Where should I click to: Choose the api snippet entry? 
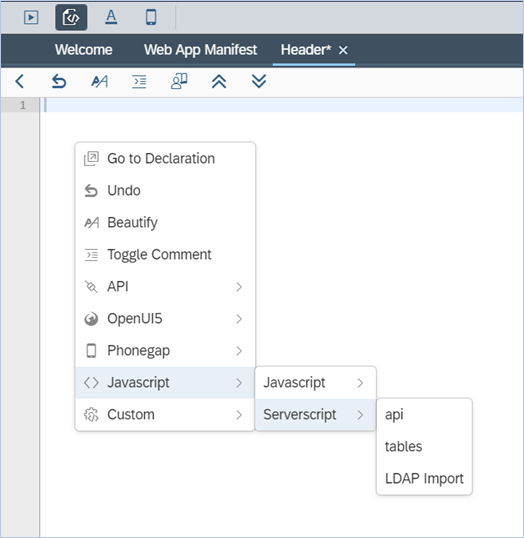coord(424,414)
